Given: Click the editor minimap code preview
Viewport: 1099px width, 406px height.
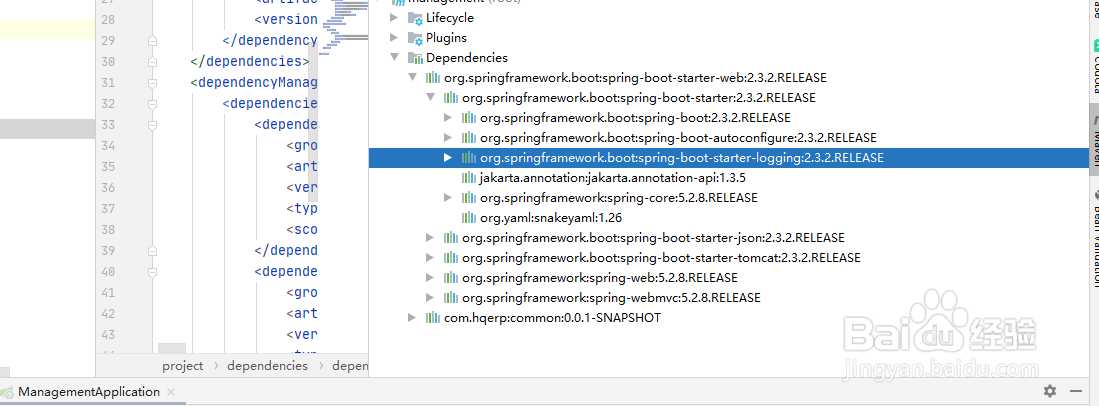Looking at the screenshot, I should tap(343, 27).
